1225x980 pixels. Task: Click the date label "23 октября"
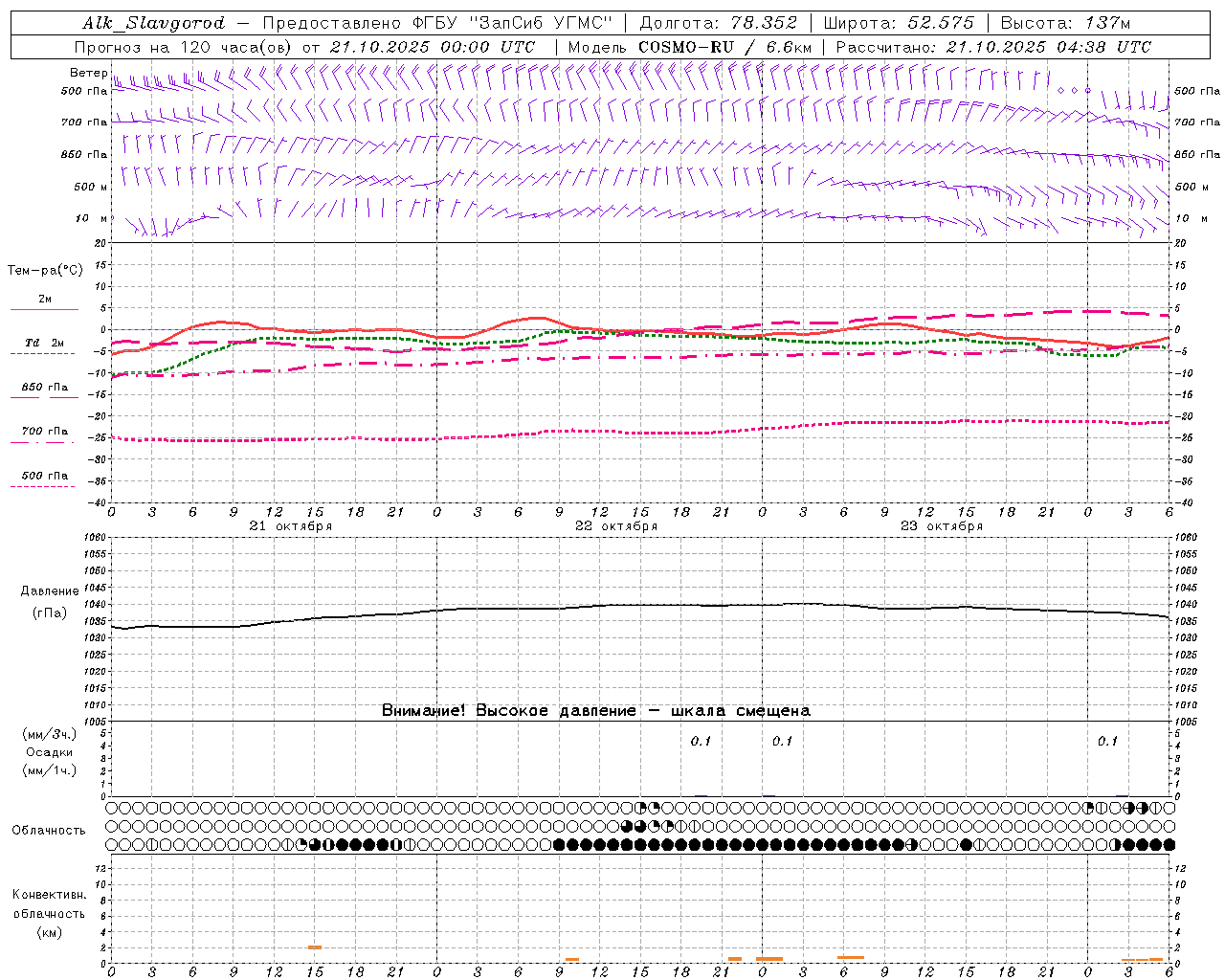click(x=941, y=526)
